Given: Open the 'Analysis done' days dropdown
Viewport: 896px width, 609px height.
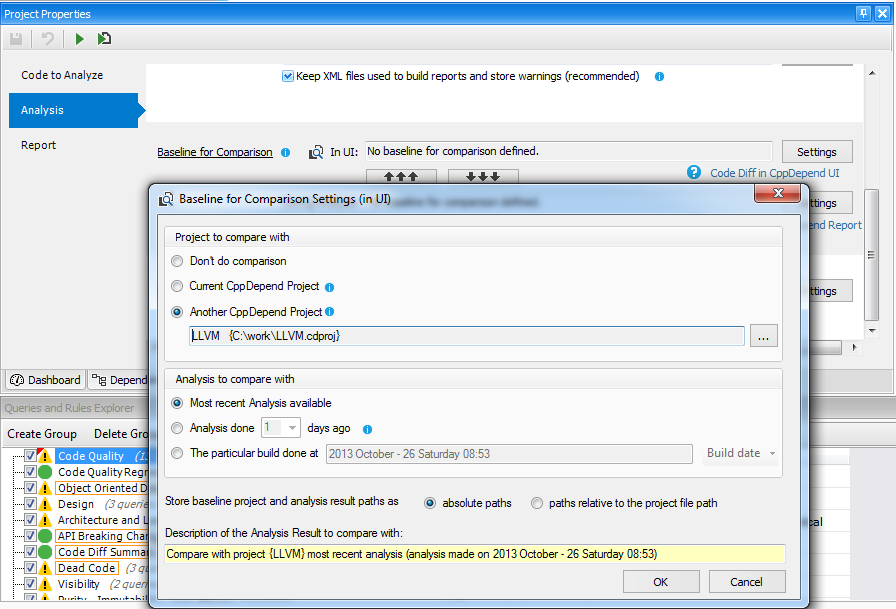Looking at the screenshot, I should pyautogui.click(x=292, y=428).
